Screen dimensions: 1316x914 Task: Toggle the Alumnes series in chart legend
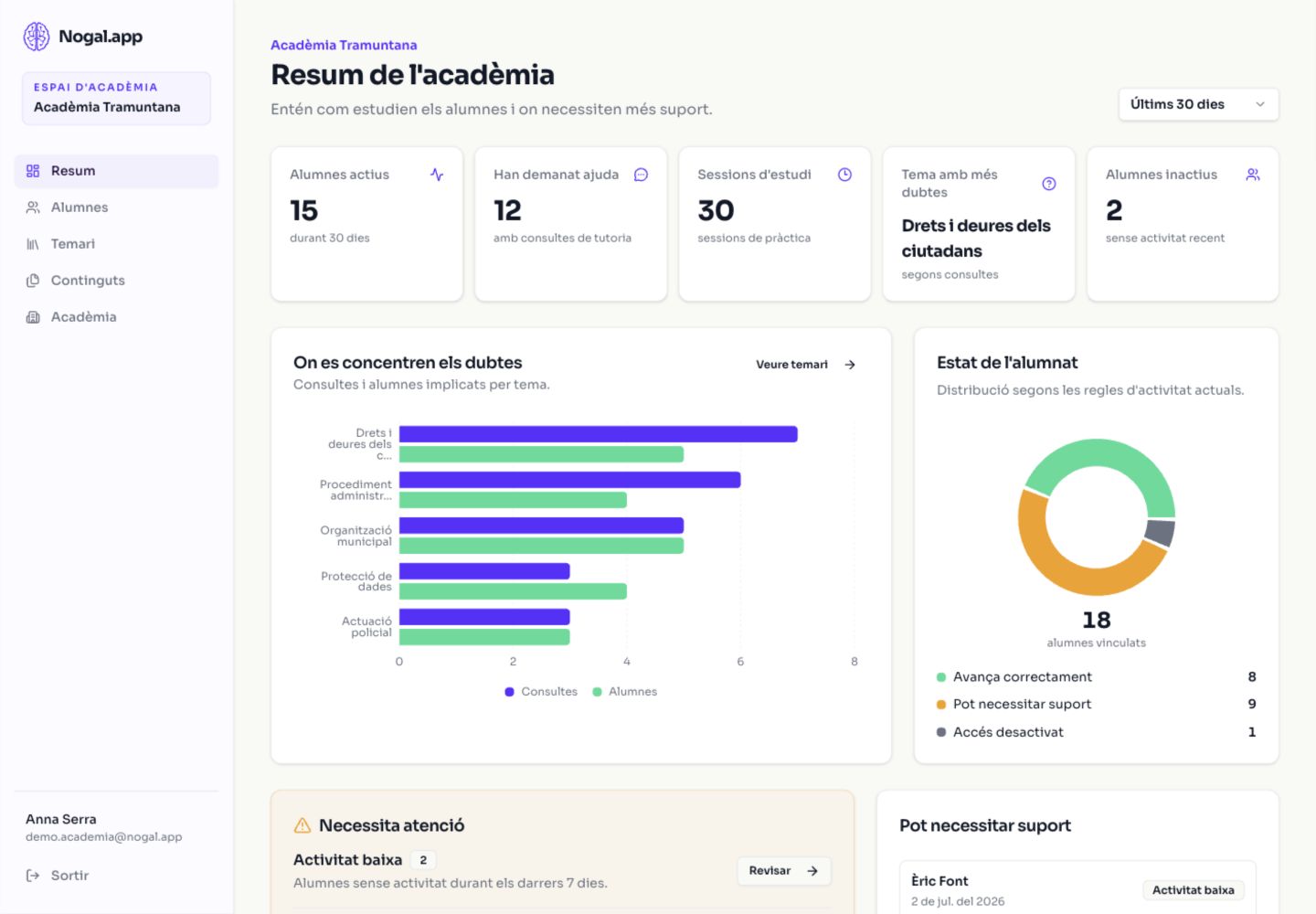coord(625,692)
